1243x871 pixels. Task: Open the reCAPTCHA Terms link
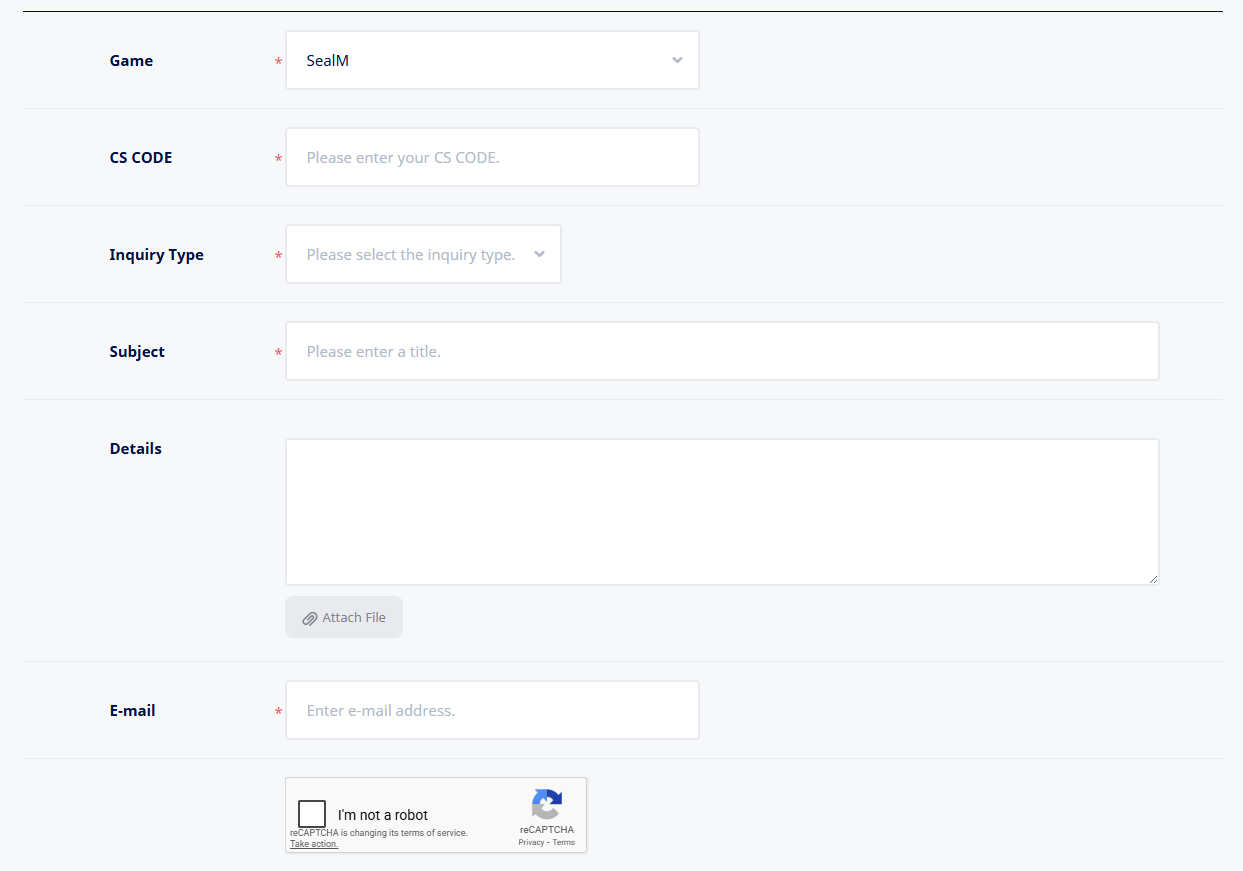(564, 843)
